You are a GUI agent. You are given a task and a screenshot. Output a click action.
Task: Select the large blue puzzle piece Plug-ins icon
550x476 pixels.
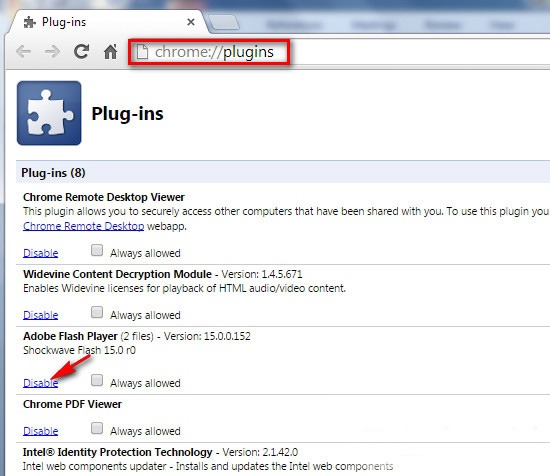49,113
